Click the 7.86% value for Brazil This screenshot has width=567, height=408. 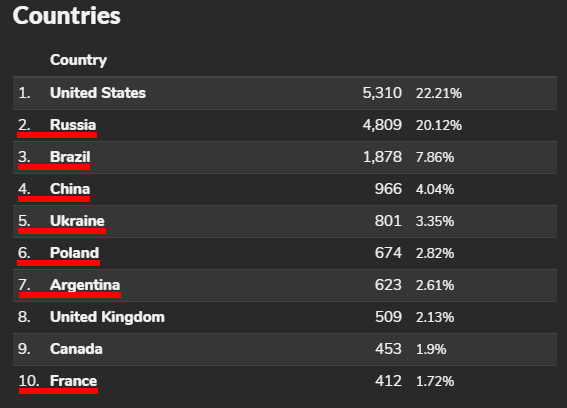[x=435, y=157]
